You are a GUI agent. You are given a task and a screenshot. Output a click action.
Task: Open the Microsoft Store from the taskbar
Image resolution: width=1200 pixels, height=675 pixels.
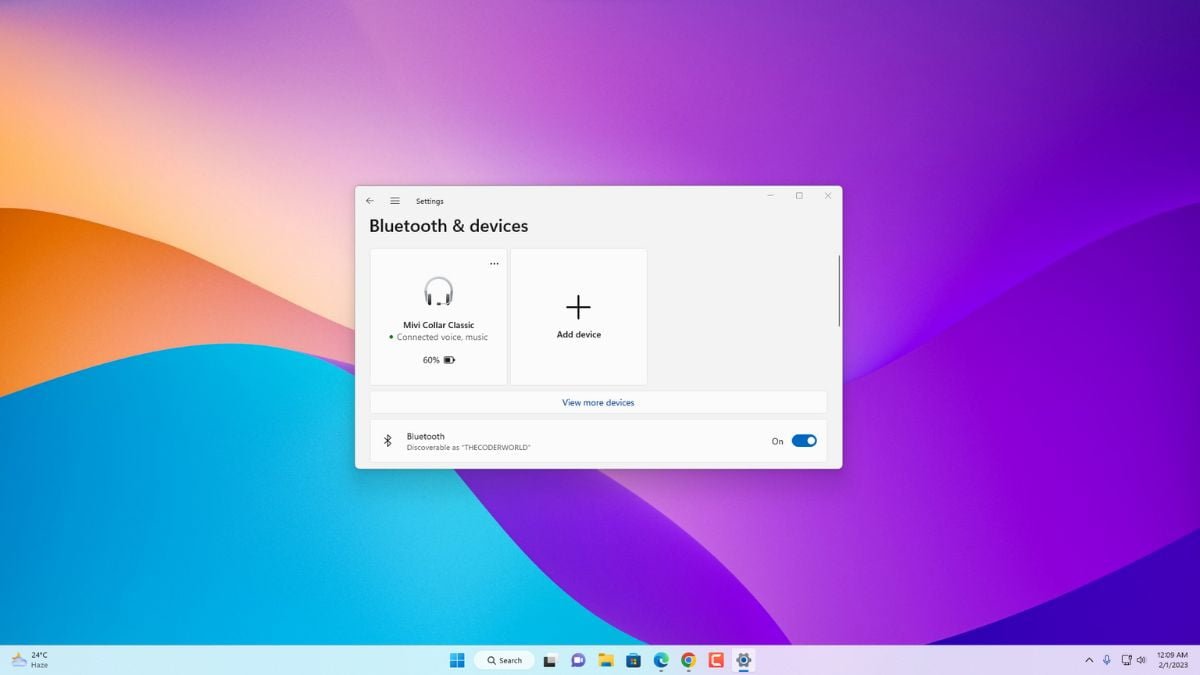(632, 660)
